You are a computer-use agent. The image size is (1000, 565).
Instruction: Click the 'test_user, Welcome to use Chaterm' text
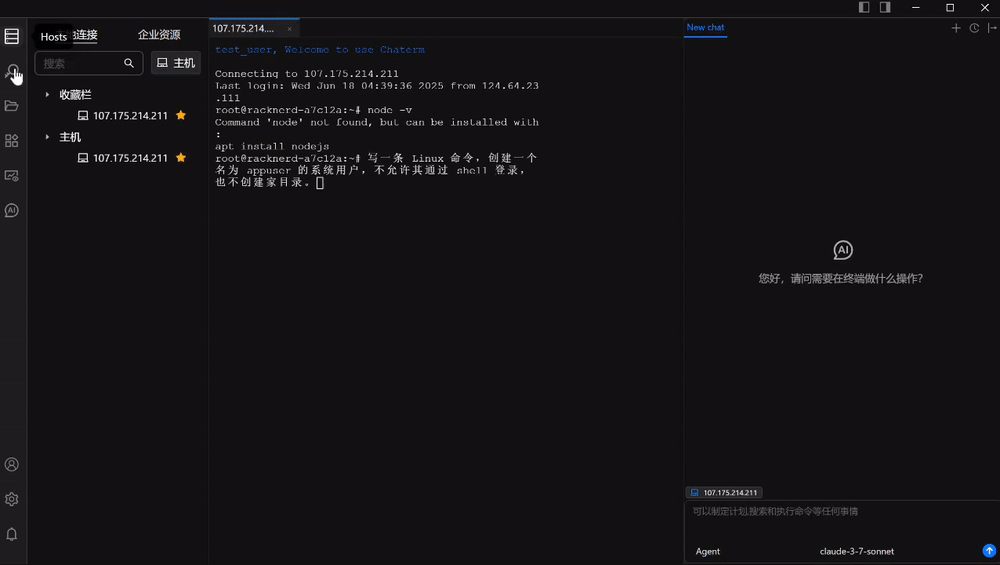[x=320, y=50]
